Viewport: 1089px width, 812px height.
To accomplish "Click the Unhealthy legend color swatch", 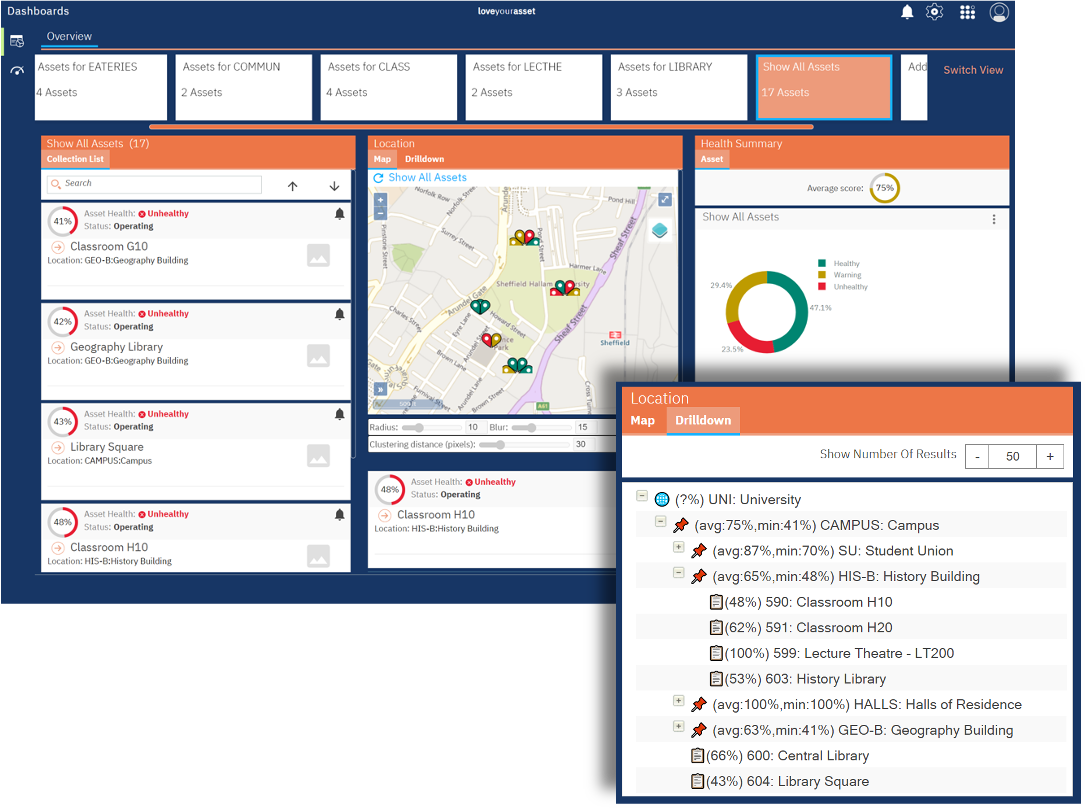I will (822, 286).
